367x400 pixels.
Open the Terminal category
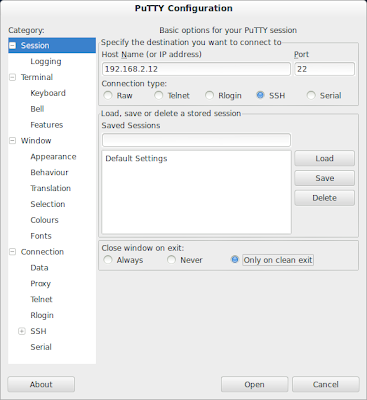(37, 77)
